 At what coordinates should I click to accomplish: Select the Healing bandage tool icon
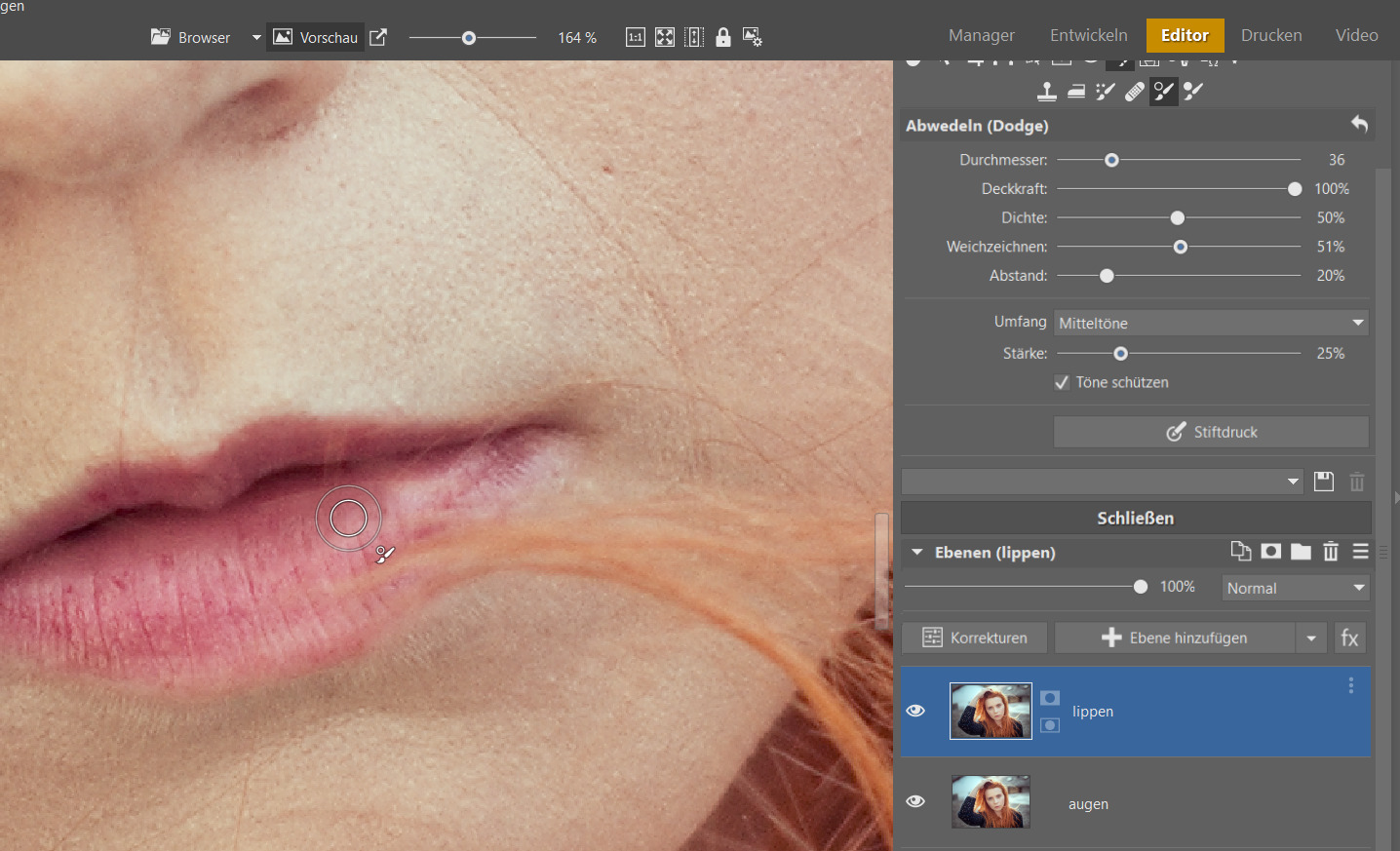(x=1135, y=92)
